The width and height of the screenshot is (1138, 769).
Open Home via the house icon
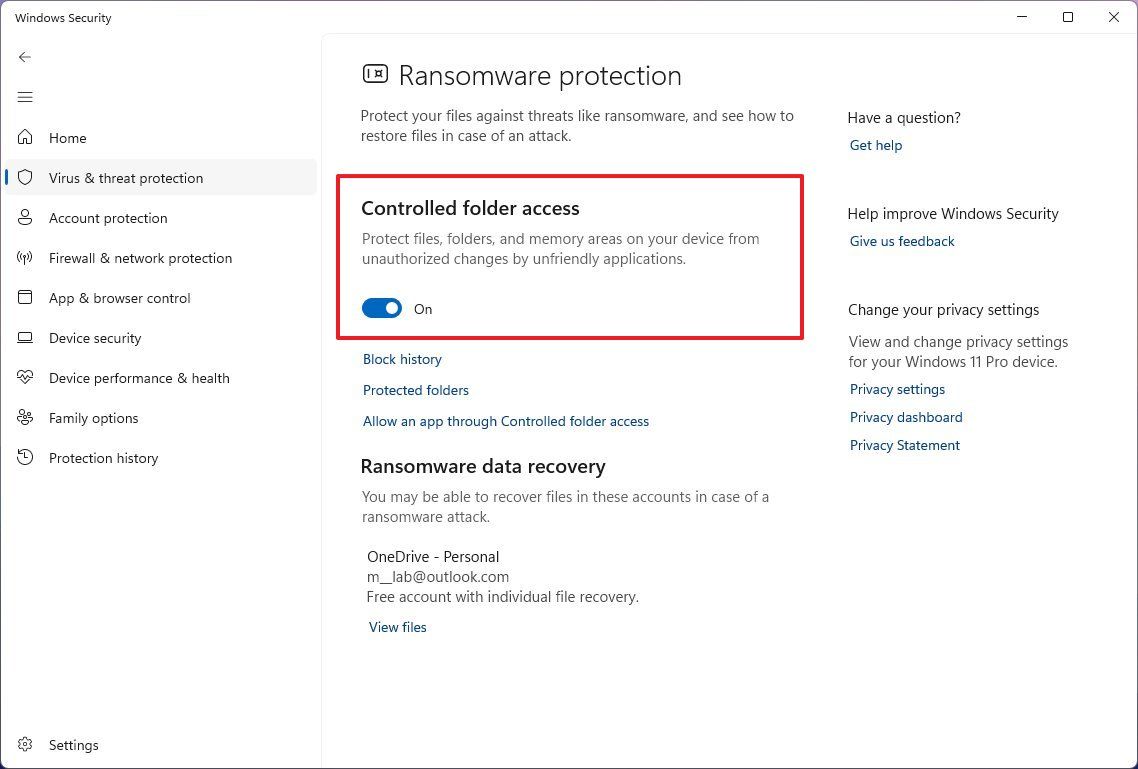(25, 138)
